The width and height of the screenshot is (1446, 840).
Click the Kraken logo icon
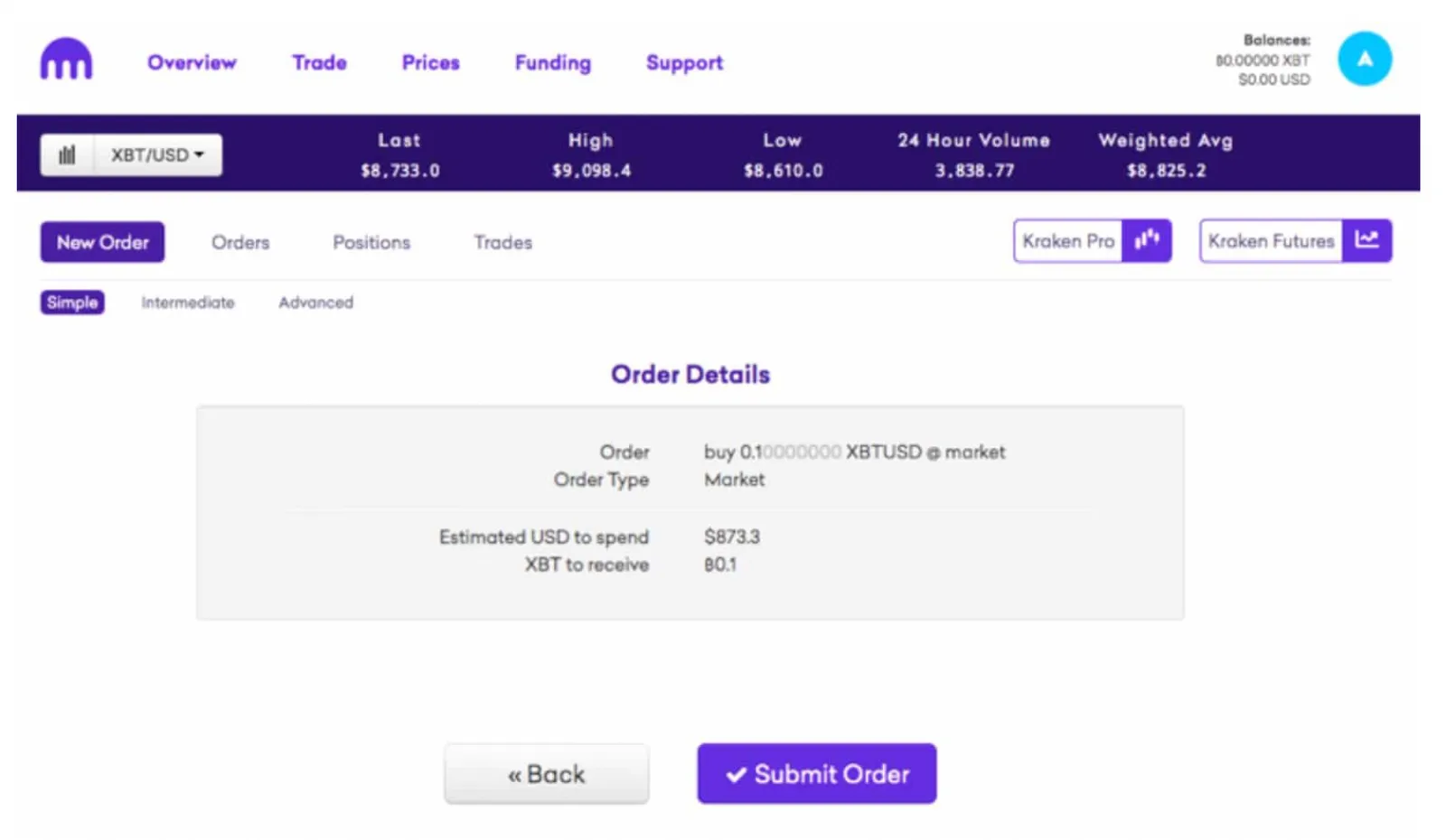point(66,60)
